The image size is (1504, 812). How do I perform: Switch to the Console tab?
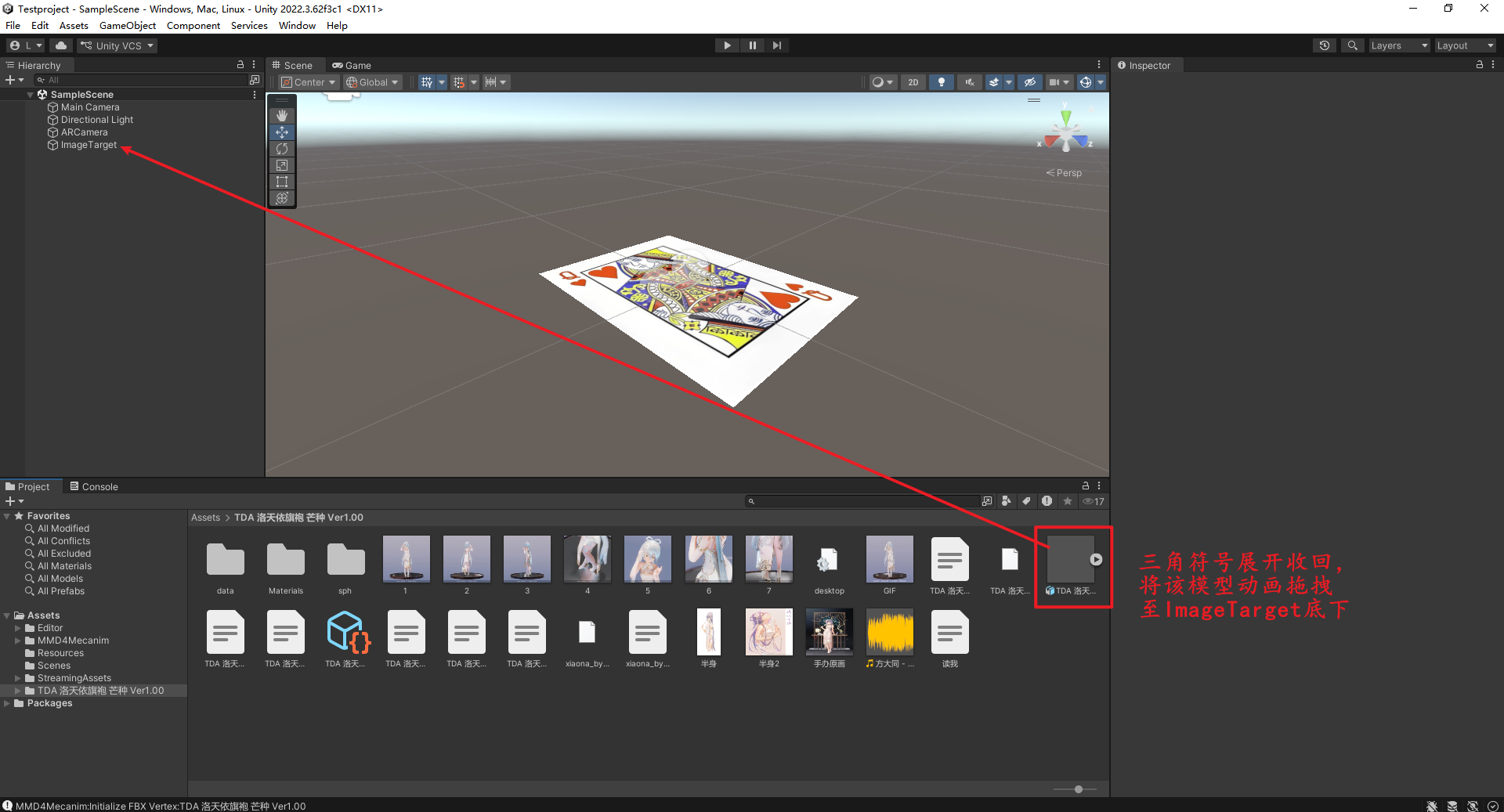(x=94, y=486)
